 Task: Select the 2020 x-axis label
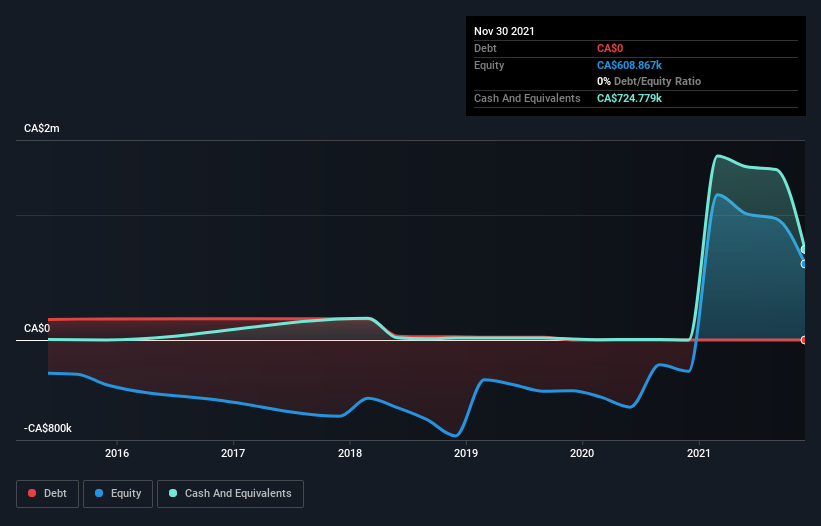[582, 453]
